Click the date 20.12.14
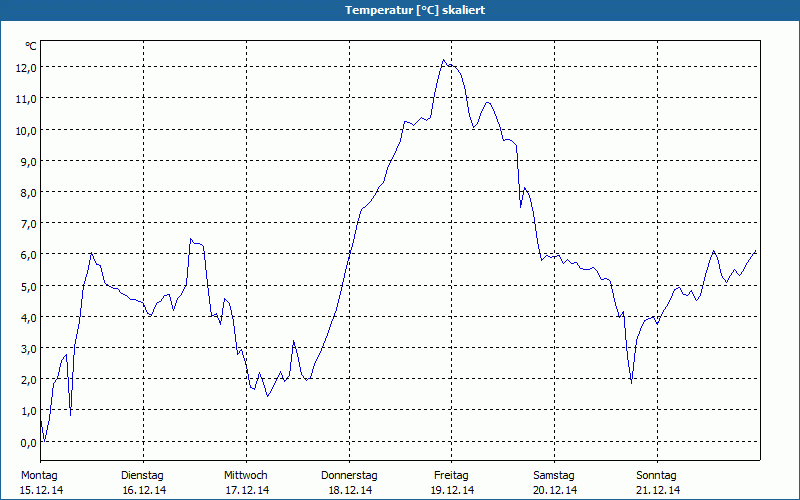 point(556,490)
